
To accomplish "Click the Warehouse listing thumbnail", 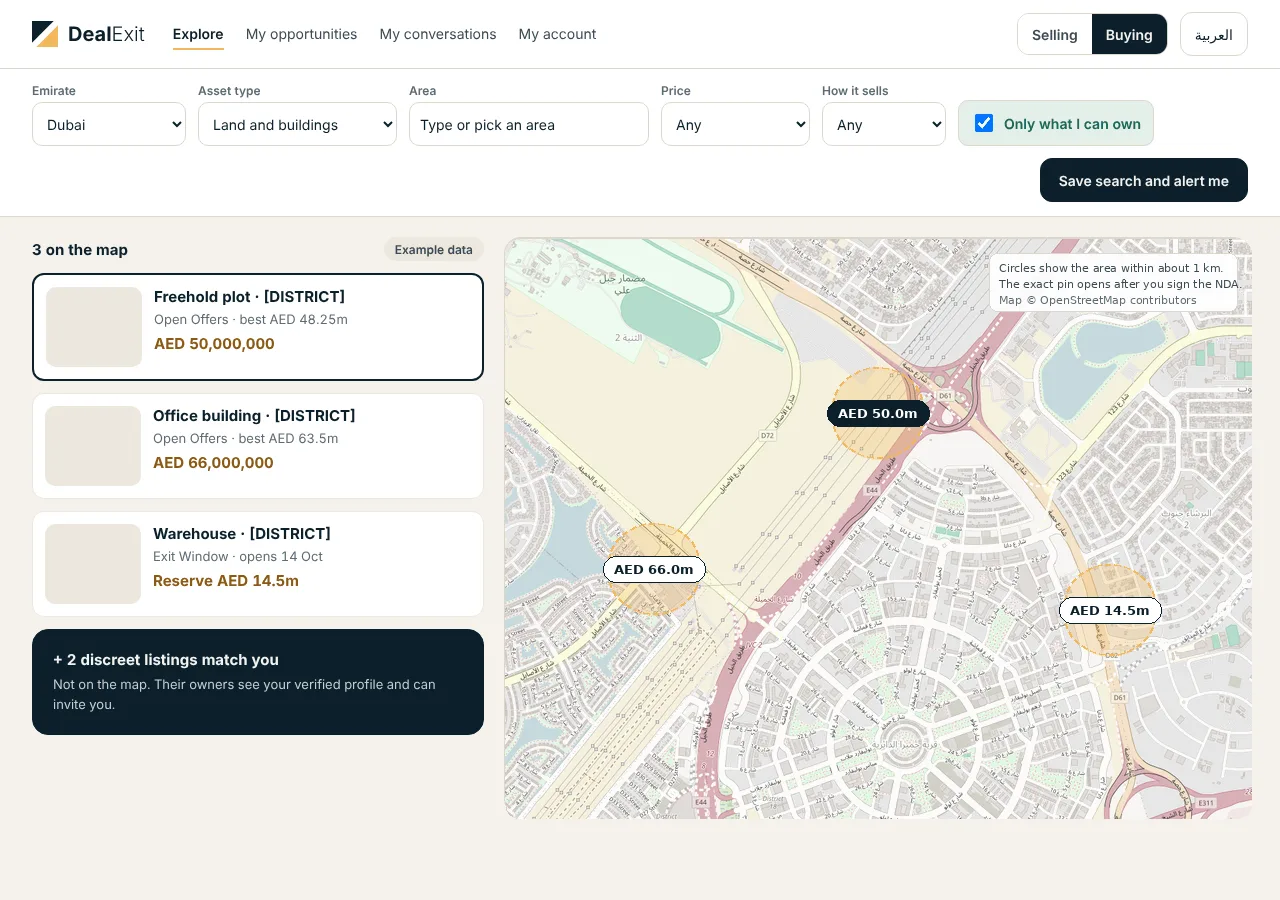I will [x=93, y=564].
